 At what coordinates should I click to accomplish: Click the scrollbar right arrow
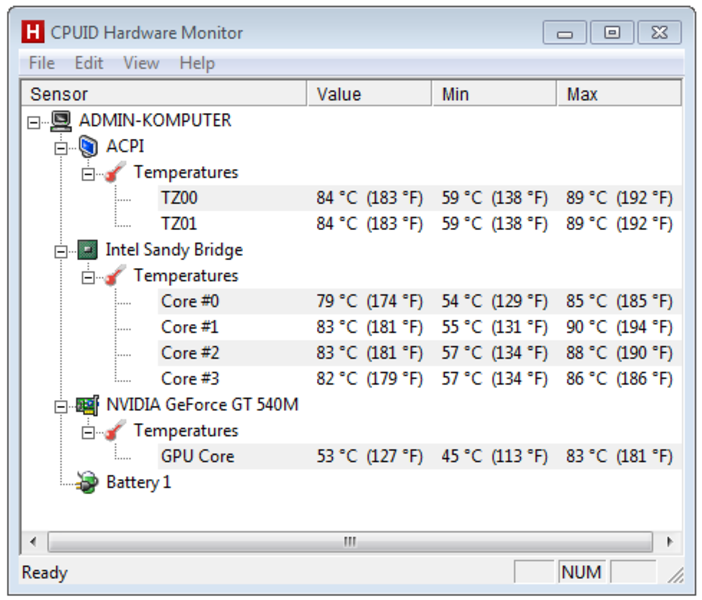coord(670,542)
